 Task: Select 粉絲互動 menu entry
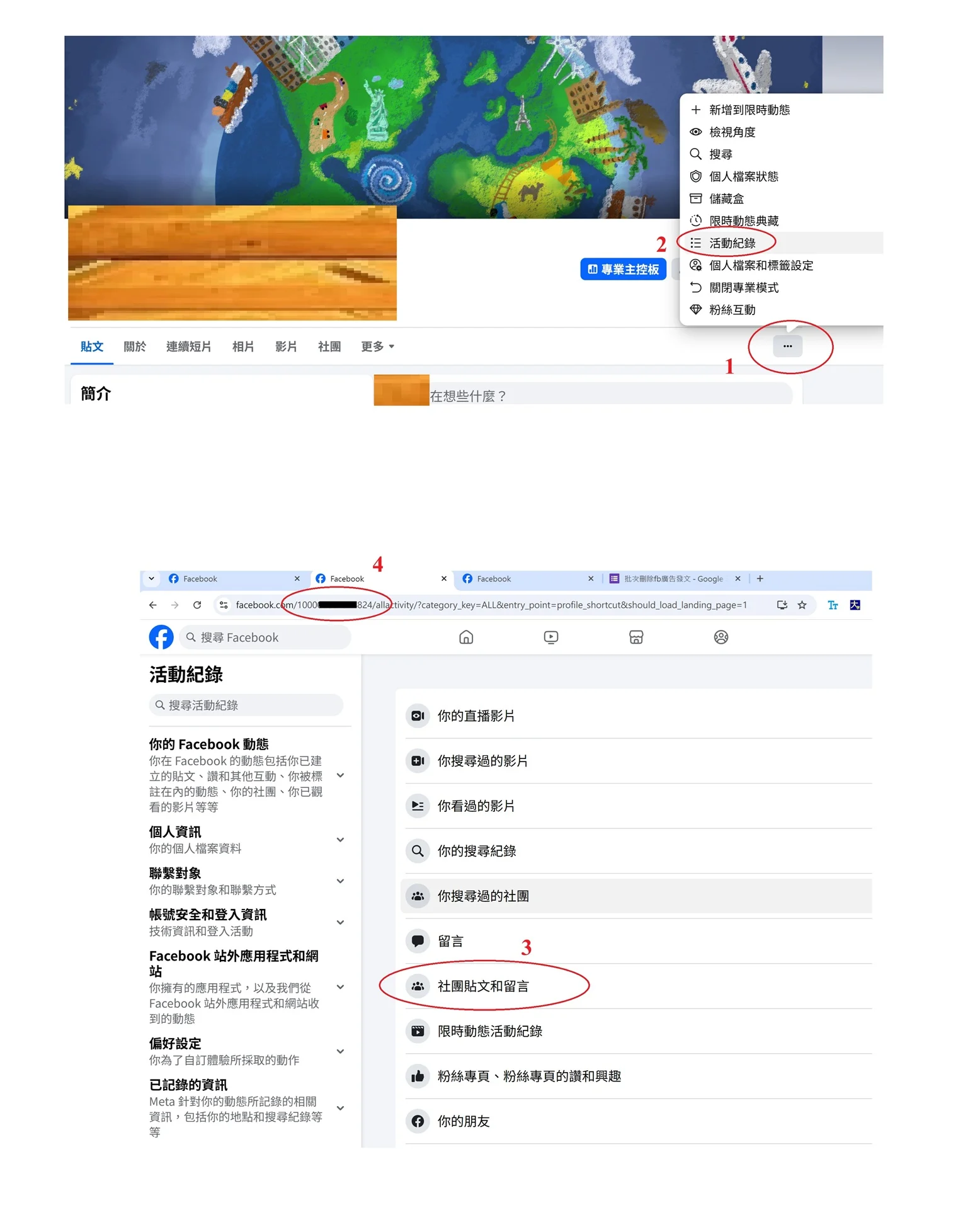tap(782, 309)
